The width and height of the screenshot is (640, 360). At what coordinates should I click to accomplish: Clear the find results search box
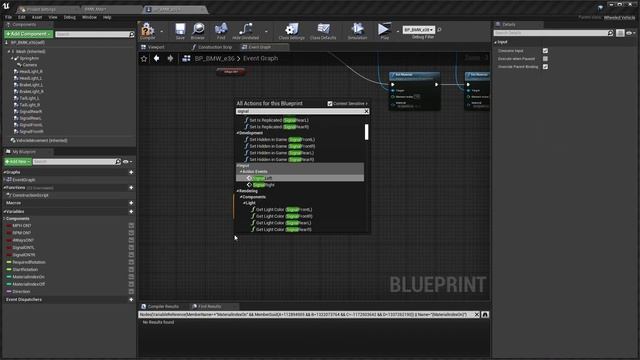pos(476,314)
